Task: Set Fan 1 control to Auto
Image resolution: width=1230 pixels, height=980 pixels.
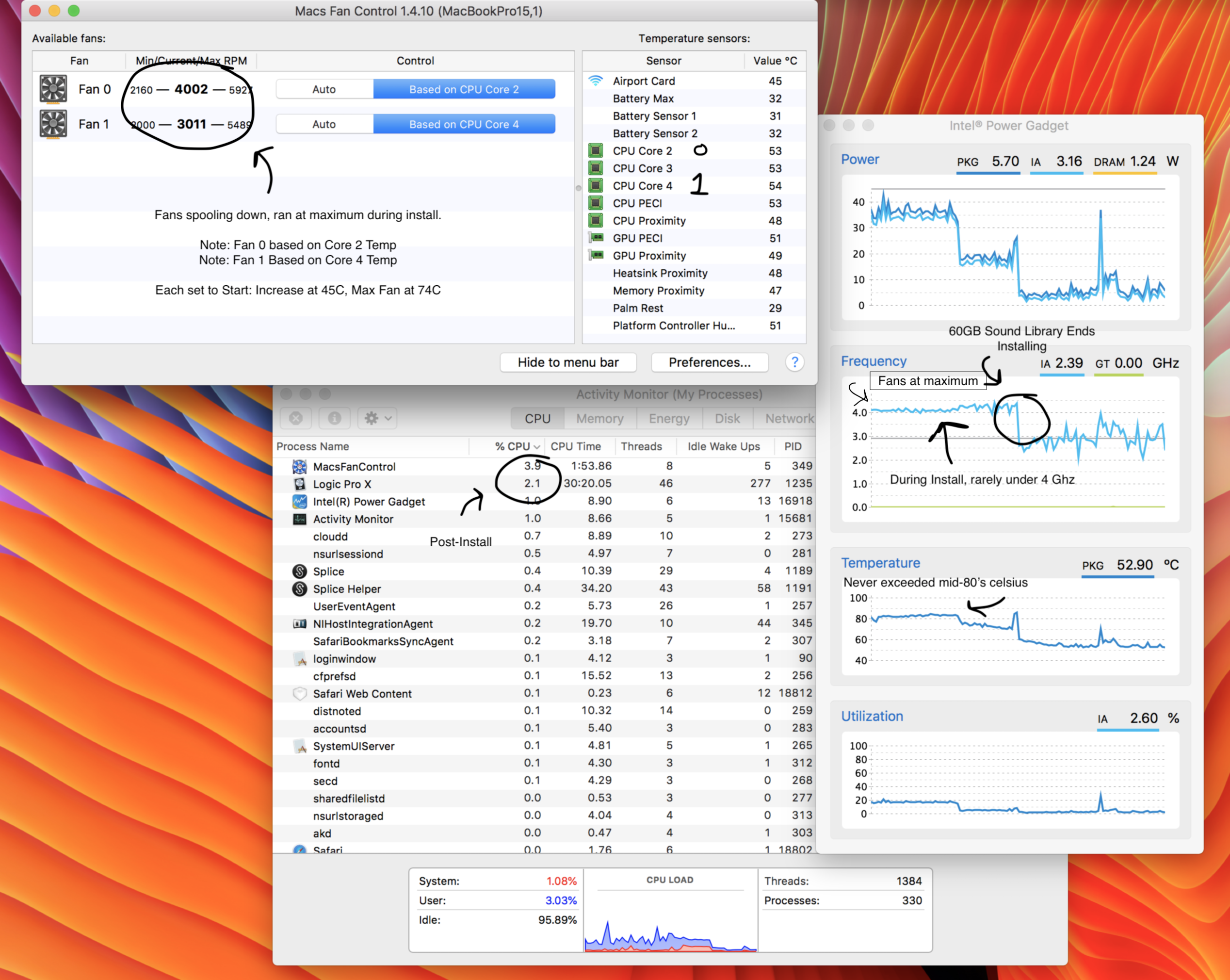Action: point(324,124)
